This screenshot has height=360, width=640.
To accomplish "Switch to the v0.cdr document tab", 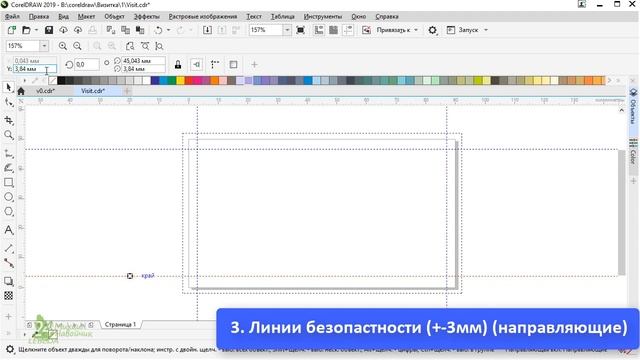I will [45, 91].
